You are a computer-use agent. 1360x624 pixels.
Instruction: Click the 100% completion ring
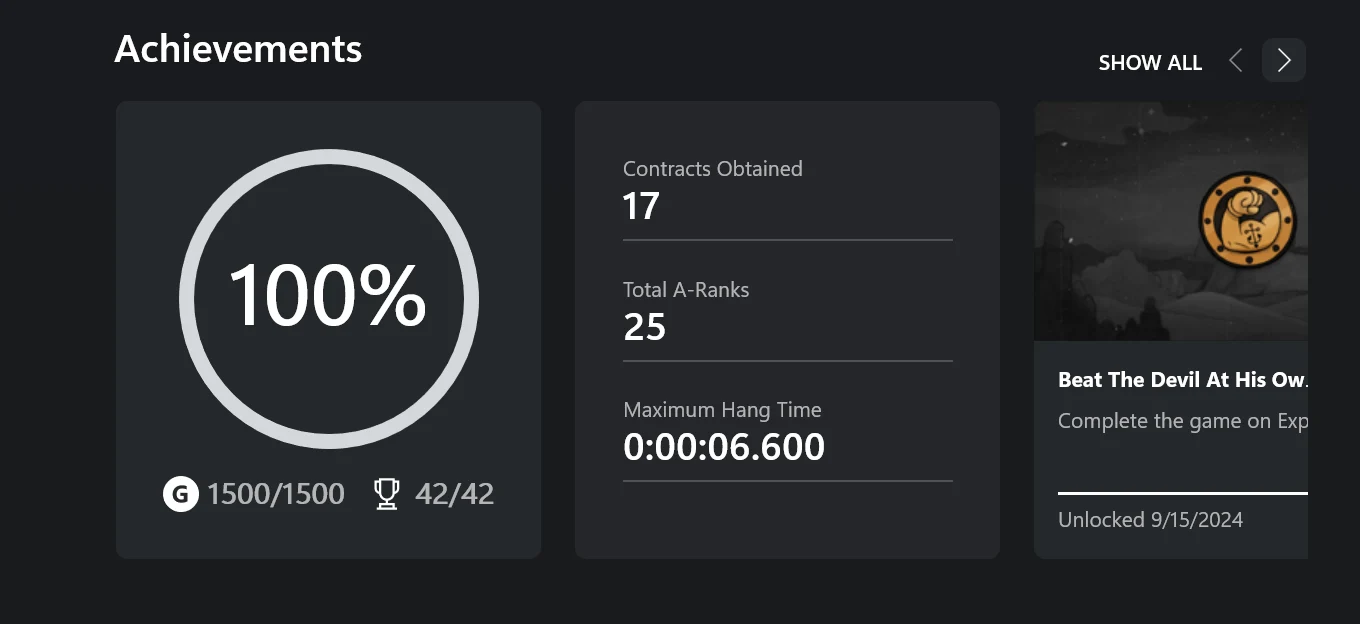click(328, 299)
